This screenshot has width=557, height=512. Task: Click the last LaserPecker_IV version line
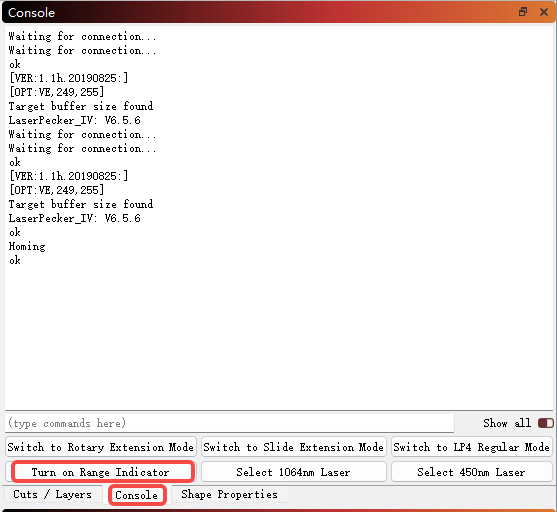pos(75,218)
